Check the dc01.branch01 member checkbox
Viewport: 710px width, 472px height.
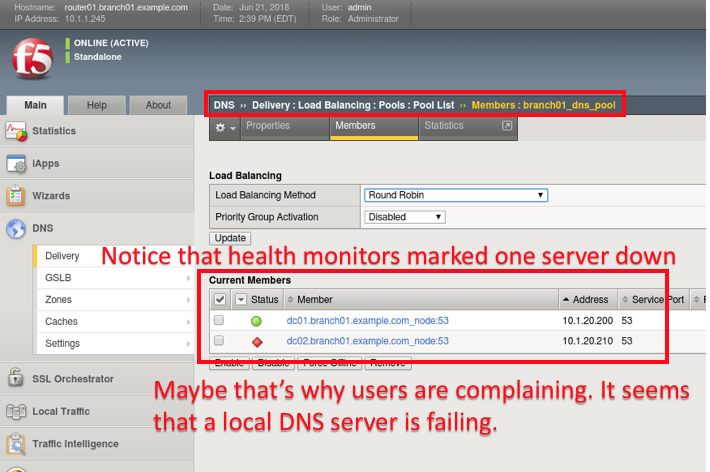click(219, 320)
